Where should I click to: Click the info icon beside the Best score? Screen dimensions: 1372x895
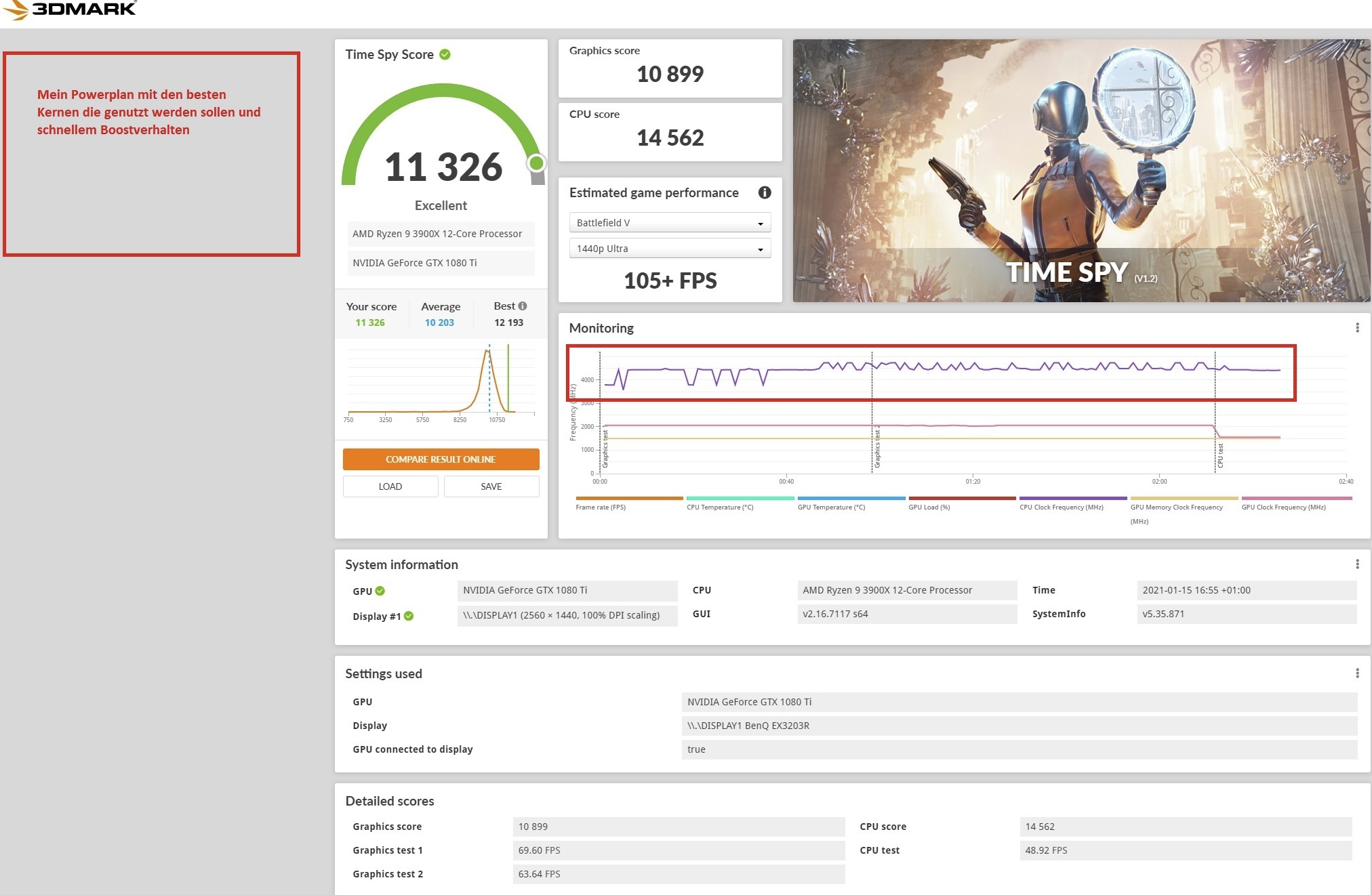pos(522,306)
